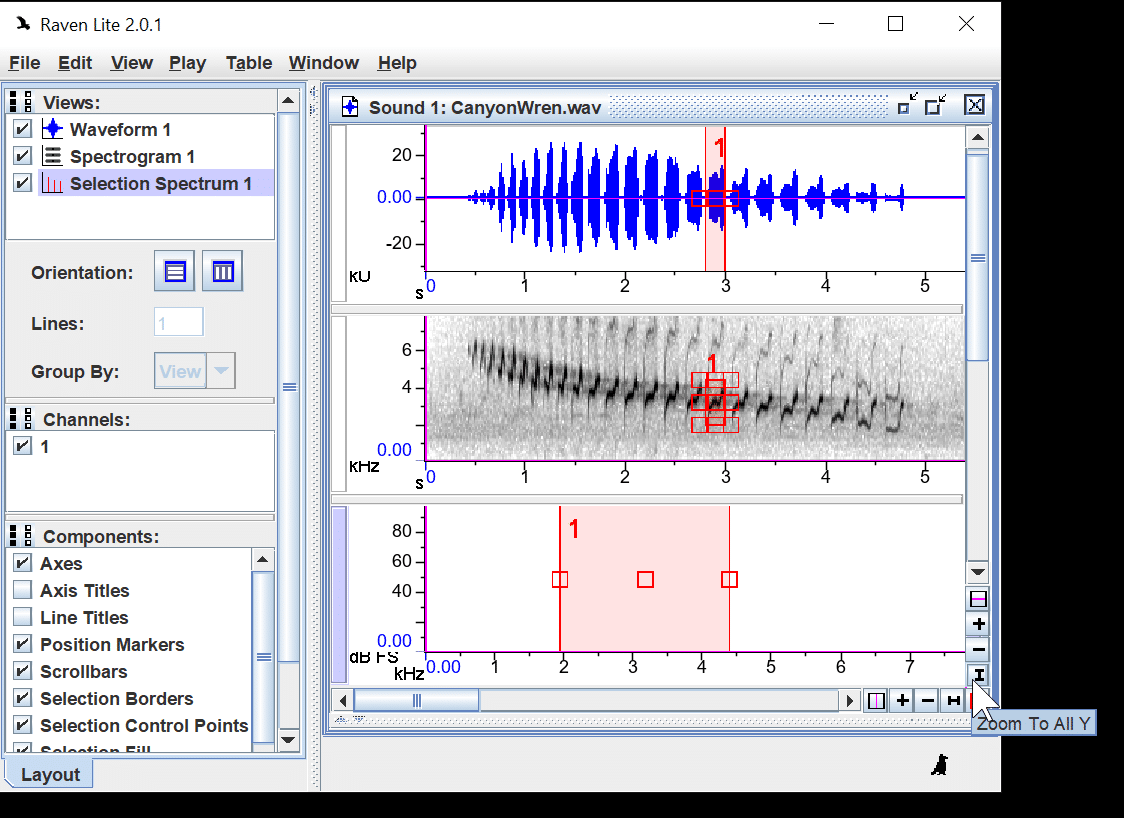Click the vertical zoom out minus button
The width and height of the screenshot is (1124, 818).
pos(978,650)
